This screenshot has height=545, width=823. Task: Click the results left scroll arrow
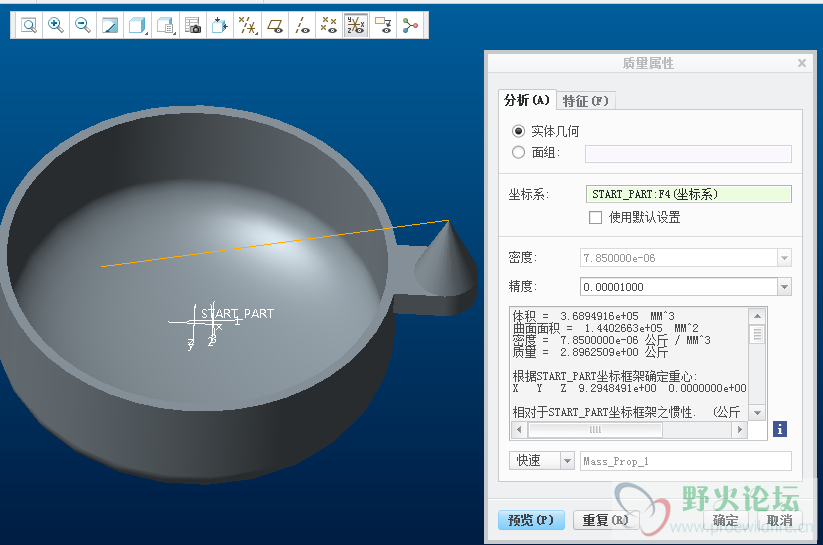(x=519, y=429)
